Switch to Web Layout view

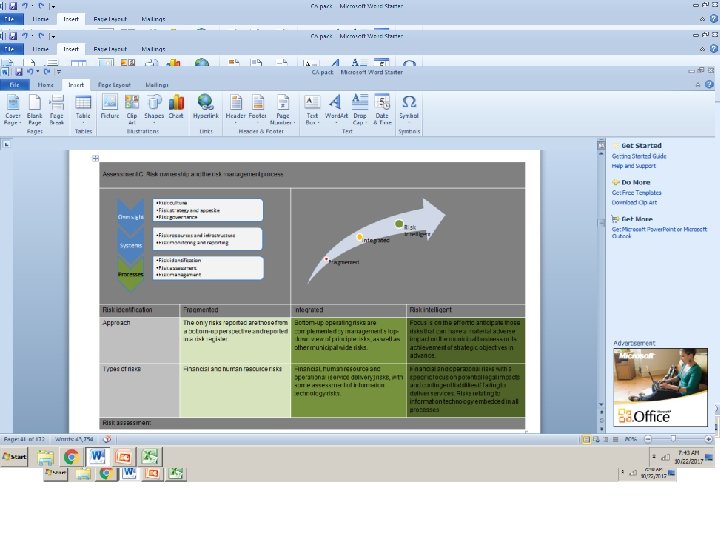(606, 439)
